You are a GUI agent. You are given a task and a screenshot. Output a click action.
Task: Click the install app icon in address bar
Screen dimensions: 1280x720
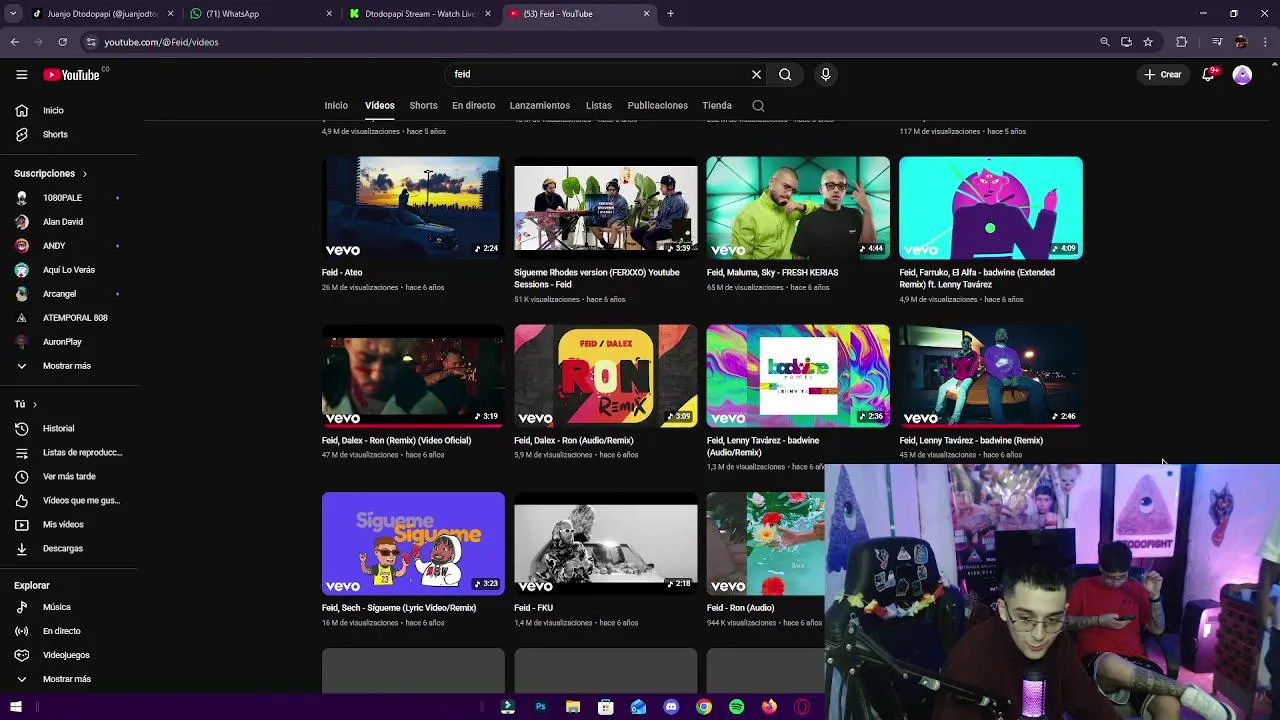[x=1126, y=42]
